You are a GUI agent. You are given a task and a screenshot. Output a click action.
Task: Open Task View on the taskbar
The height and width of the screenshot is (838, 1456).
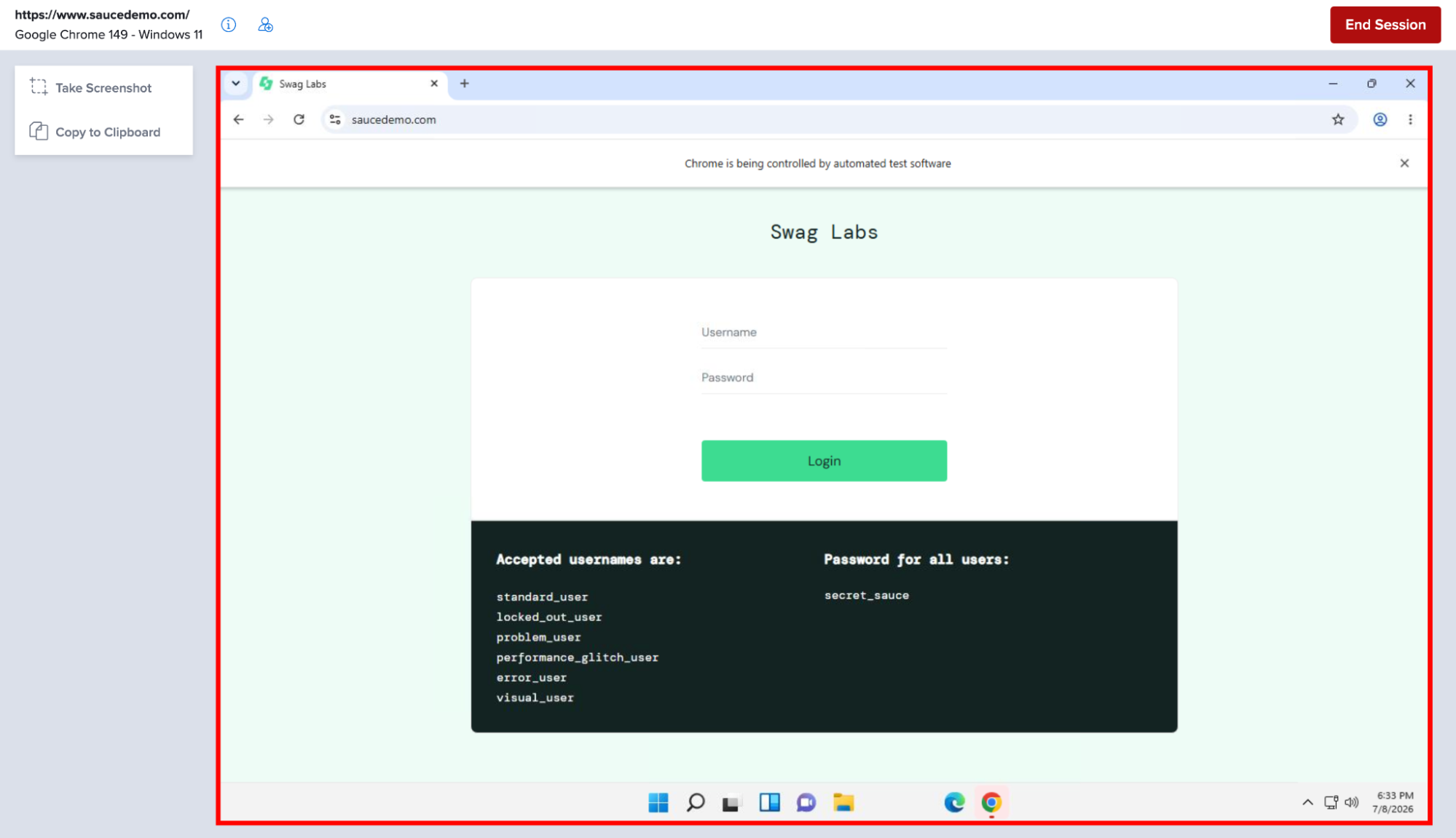(x=731, y=802)
